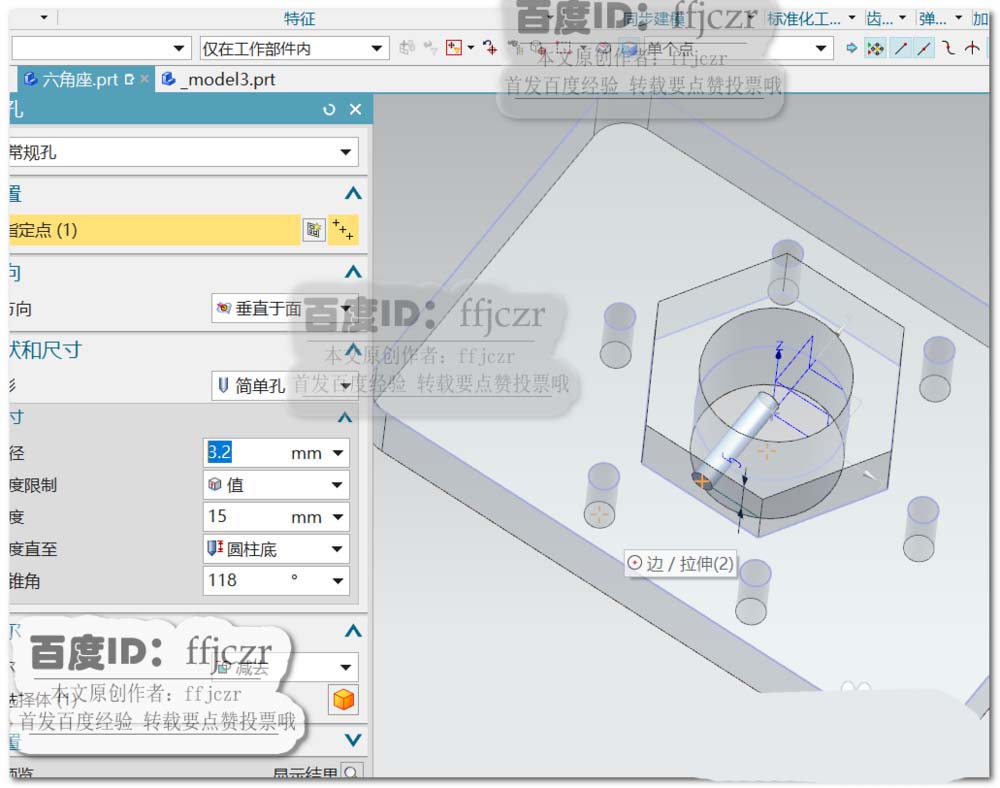Click the orange select body cube icon
This screenshot has height=788, width=1000.
[x=344, y=699]
